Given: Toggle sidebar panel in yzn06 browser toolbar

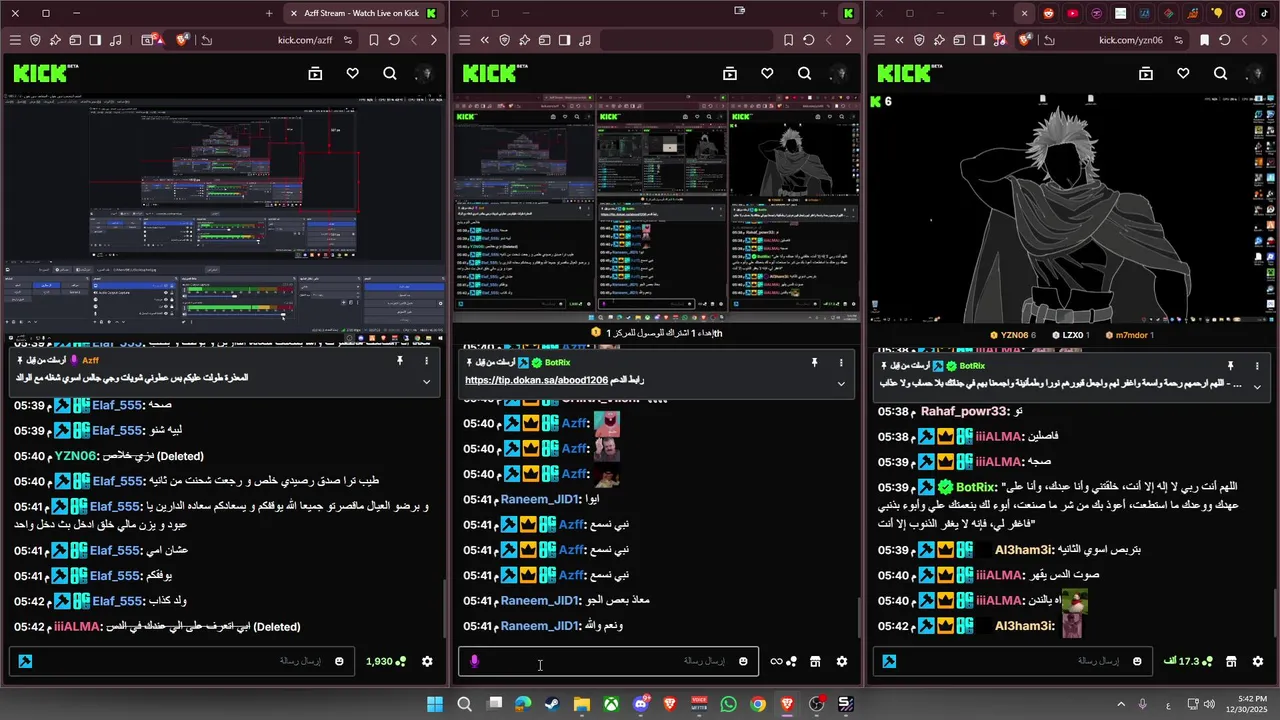Looking at the screenshot, I should (979, 40).
